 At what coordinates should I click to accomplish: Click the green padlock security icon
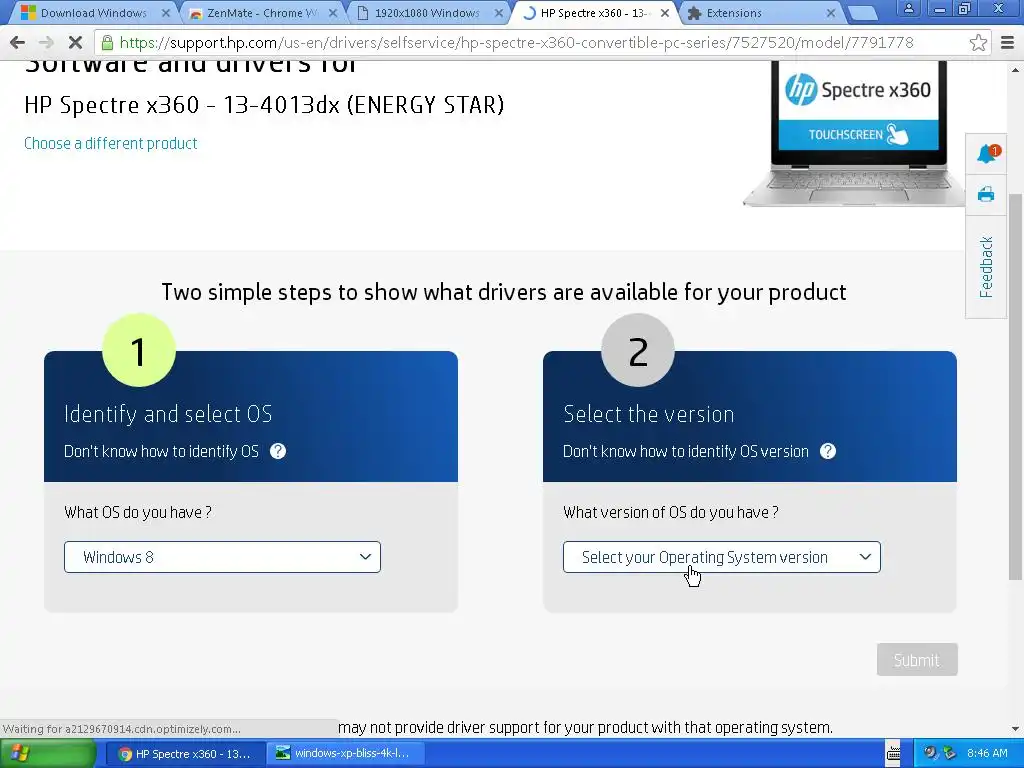106,43
